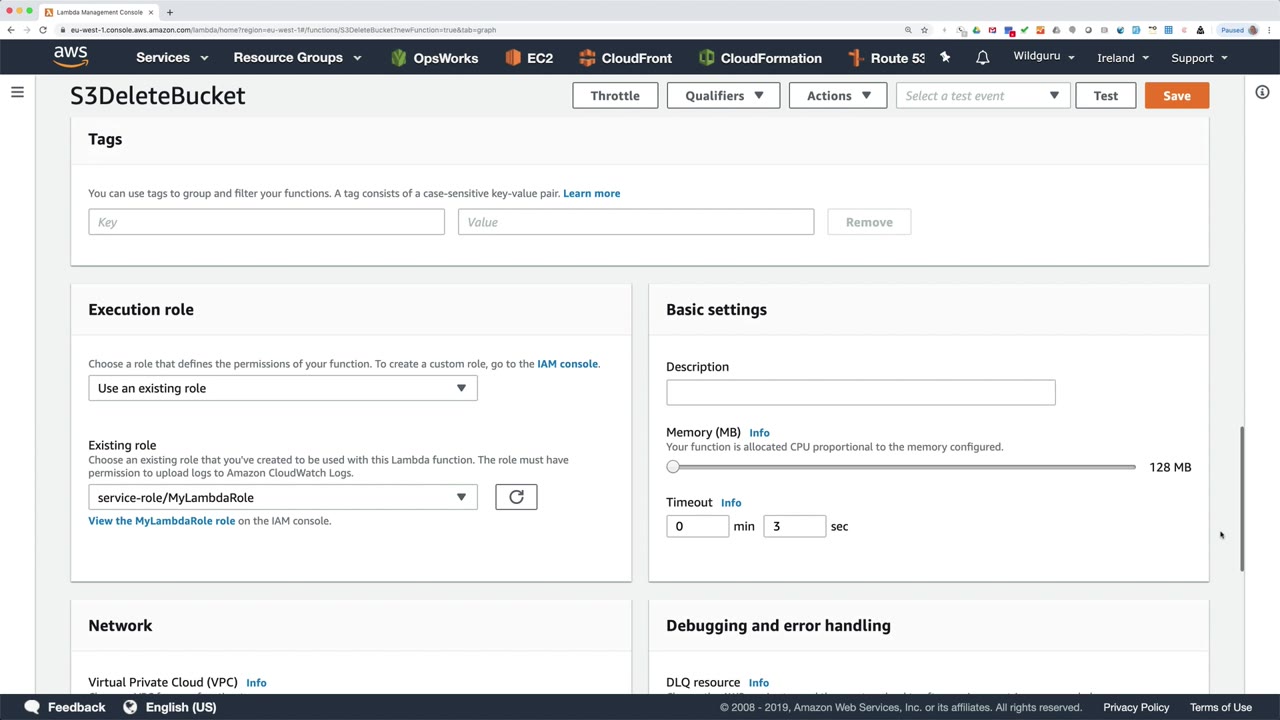Open the Ireland region menu
The width and height of the screenshot is (1280, 720).
coord(1123,58)
